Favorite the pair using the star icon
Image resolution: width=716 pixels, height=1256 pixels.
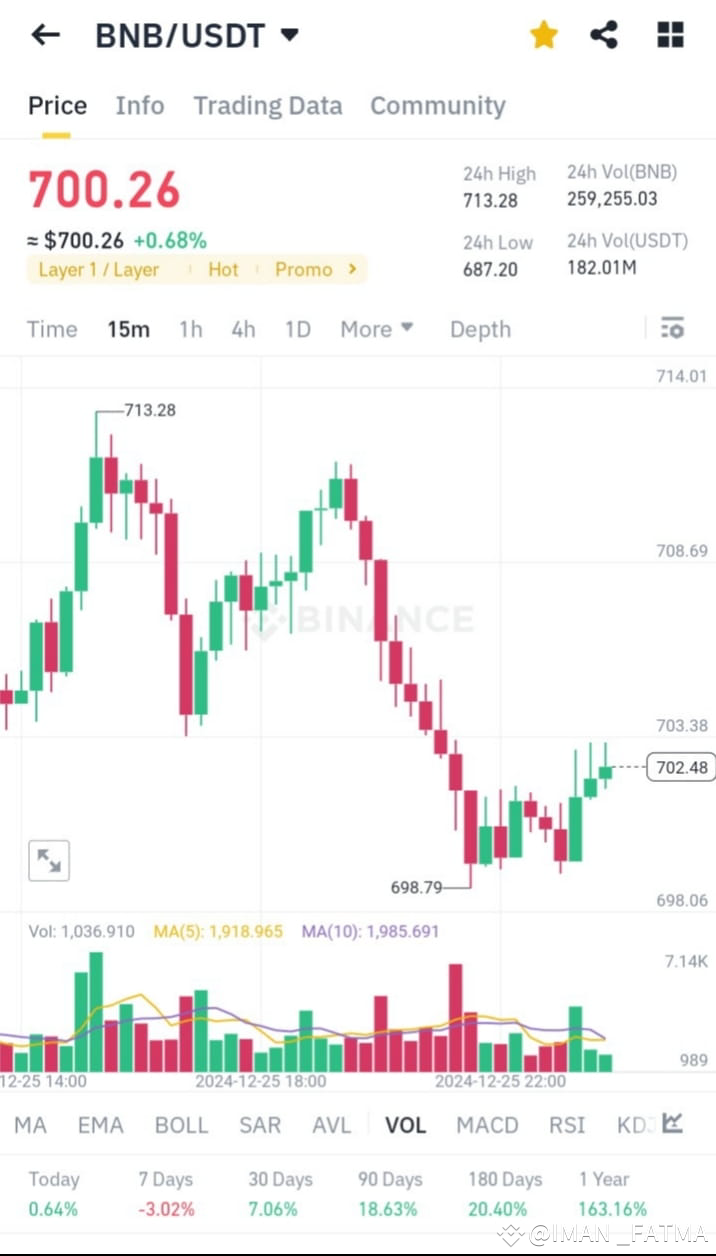click(x=543, y=34)
